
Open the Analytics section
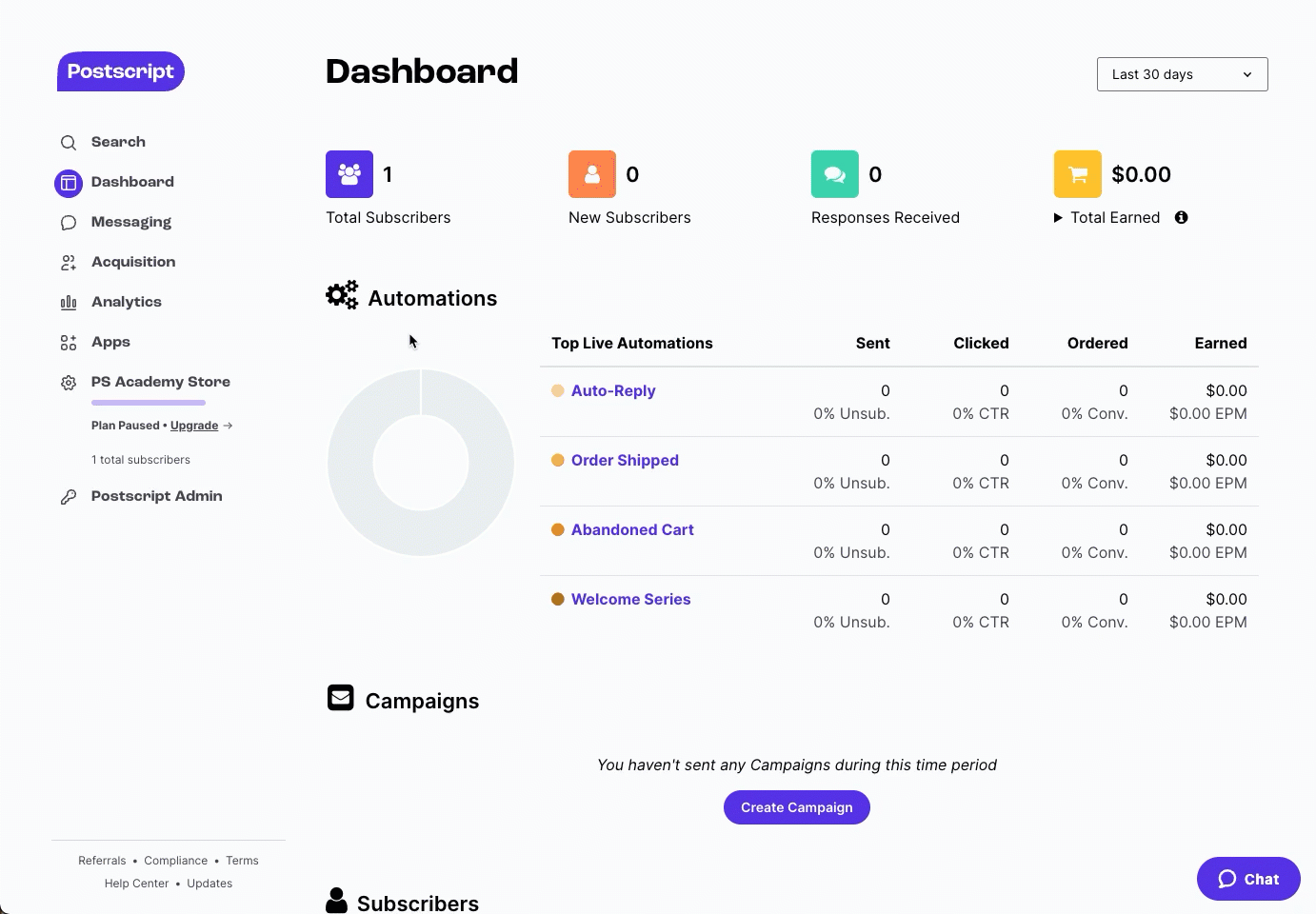[x=127, y=302]
